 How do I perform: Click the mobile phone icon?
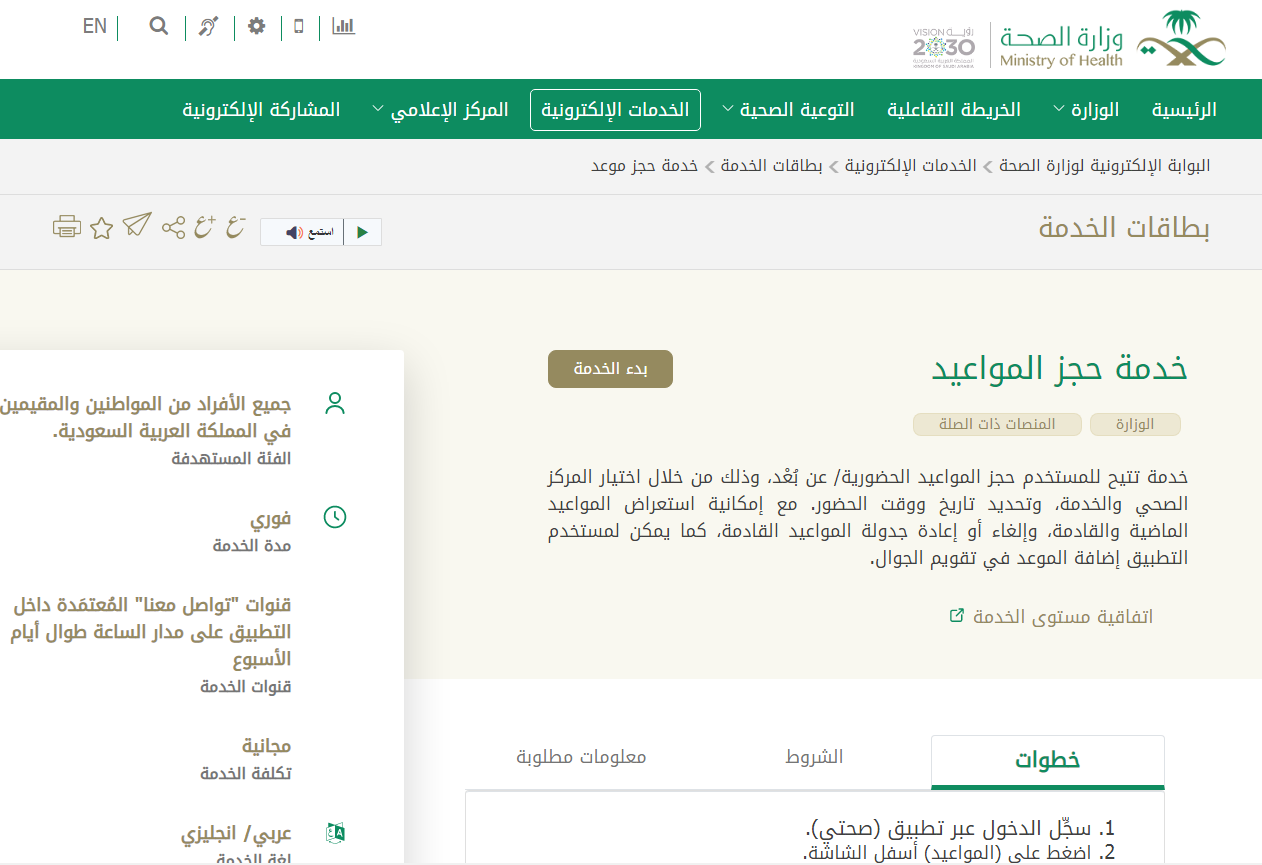coord(299,26)
